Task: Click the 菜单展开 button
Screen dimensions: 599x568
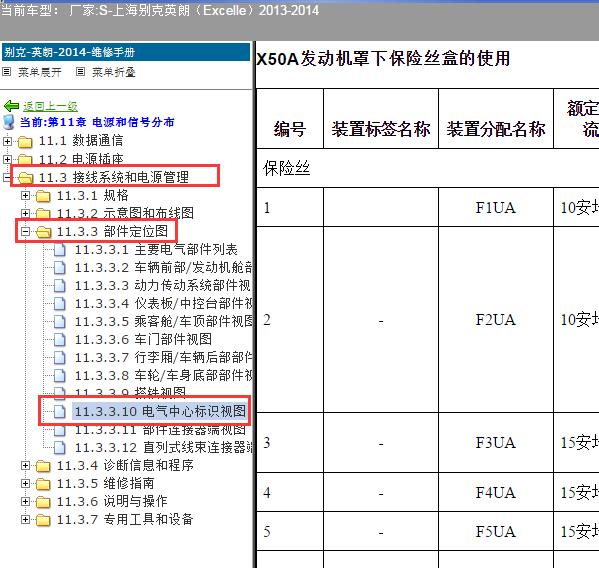Action: pos(40,72)
